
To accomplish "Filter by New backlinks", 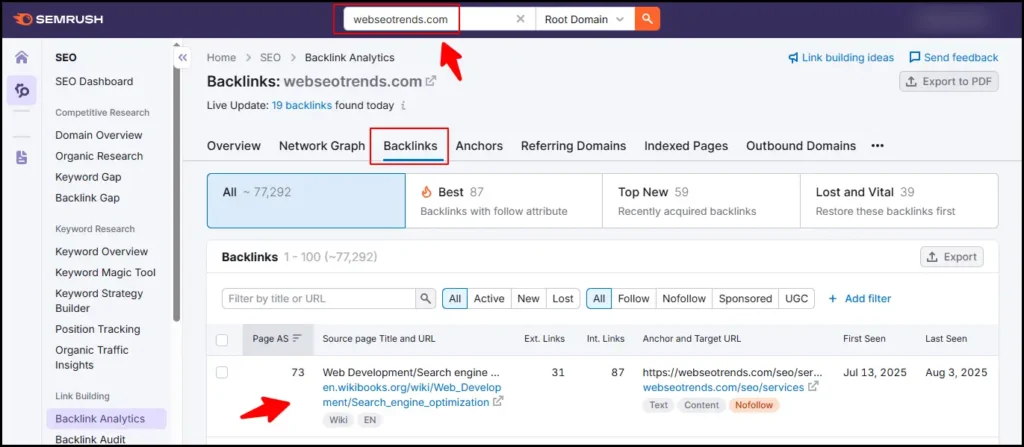I will coord(528,299).
